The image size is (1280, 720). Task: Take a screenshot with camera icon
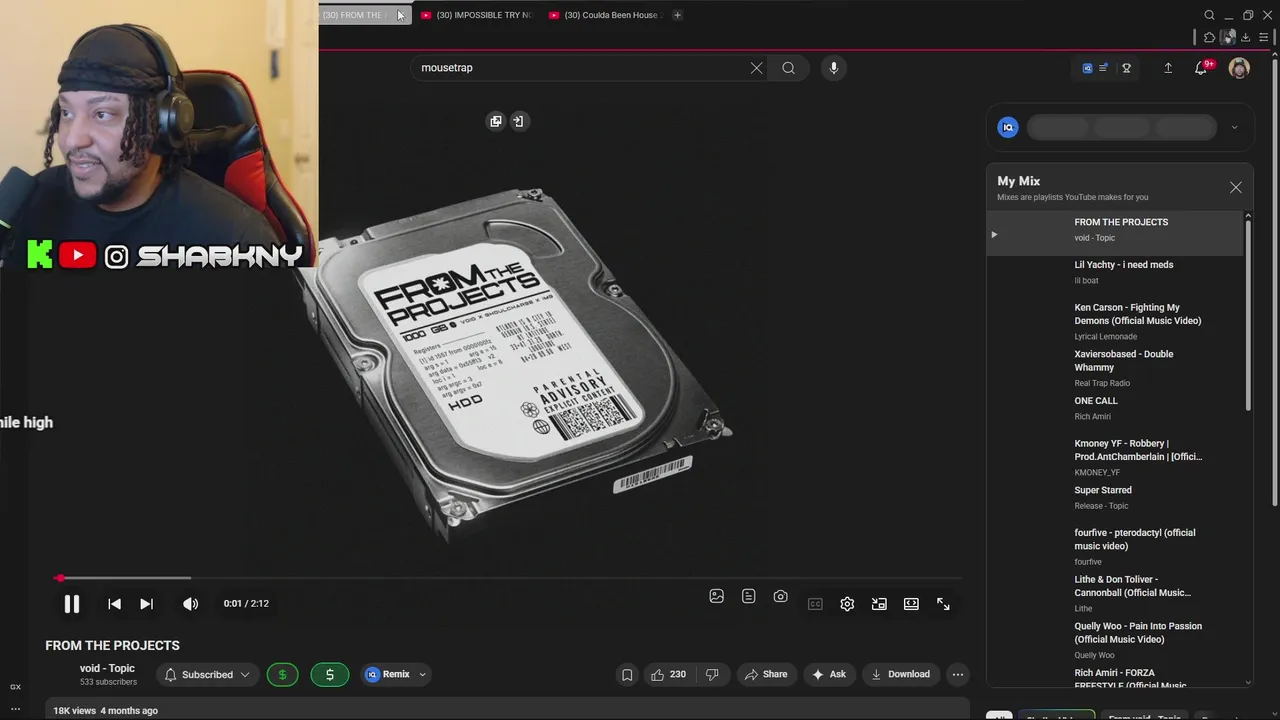coord(780,596)
